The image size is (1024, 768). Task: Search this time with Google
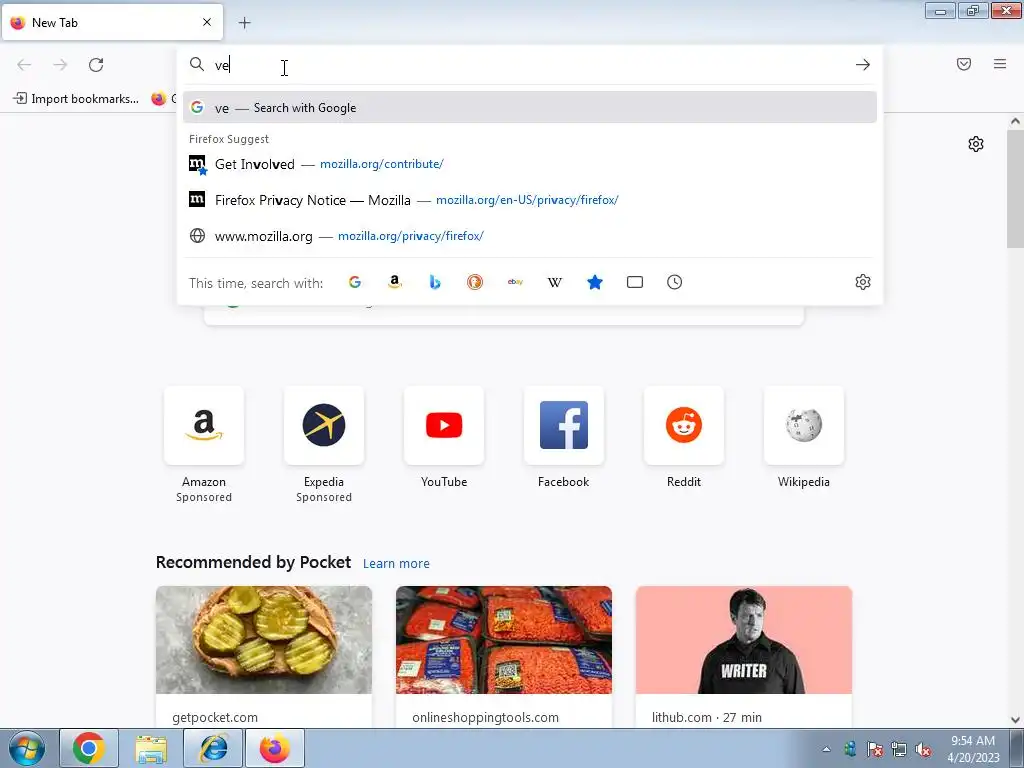click(355, 282)
